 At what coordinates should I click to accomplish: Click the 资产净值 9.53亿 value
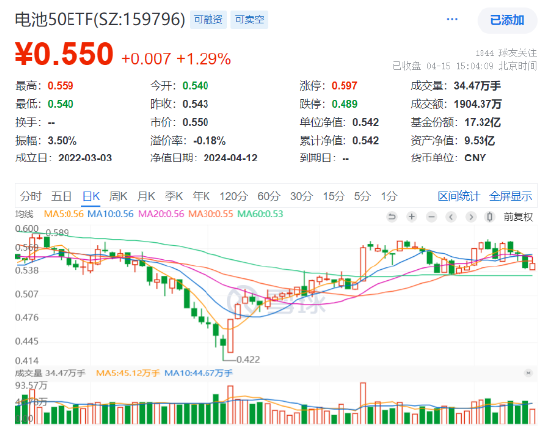point(479,141)
